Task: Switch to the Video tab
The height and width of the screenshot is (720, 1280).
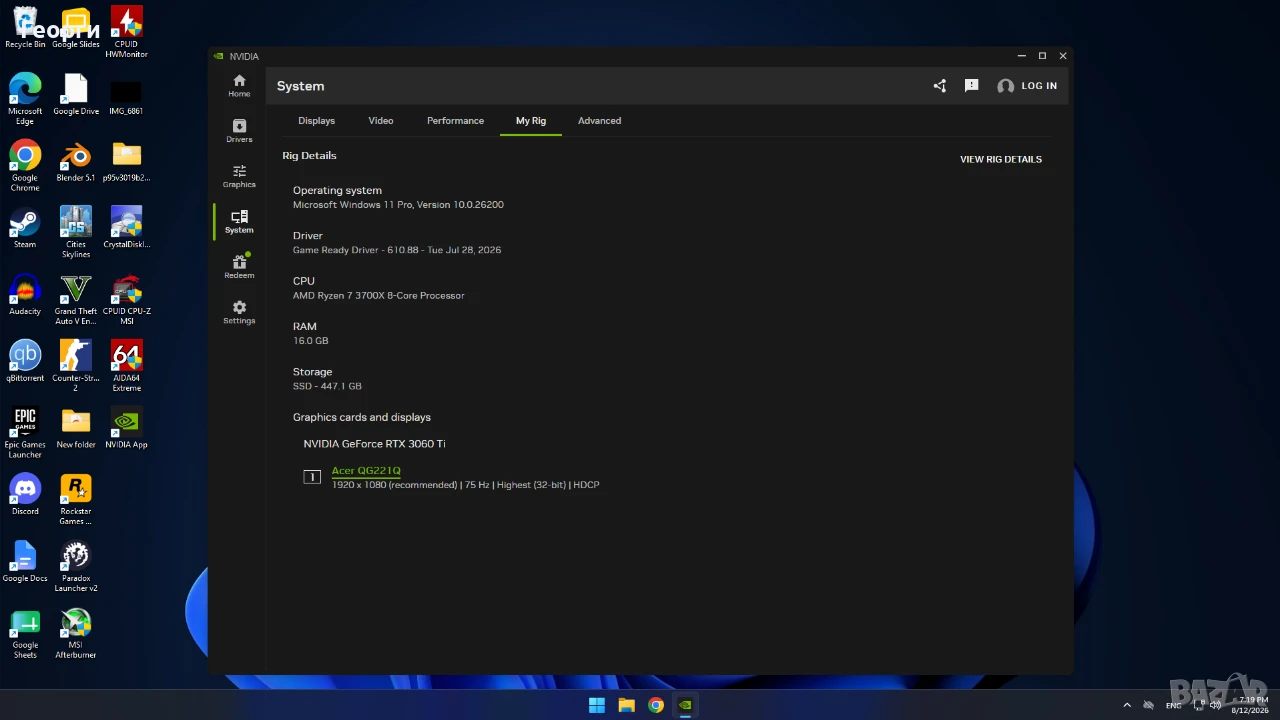Action: pyautogui.click(x=381, y=121)
